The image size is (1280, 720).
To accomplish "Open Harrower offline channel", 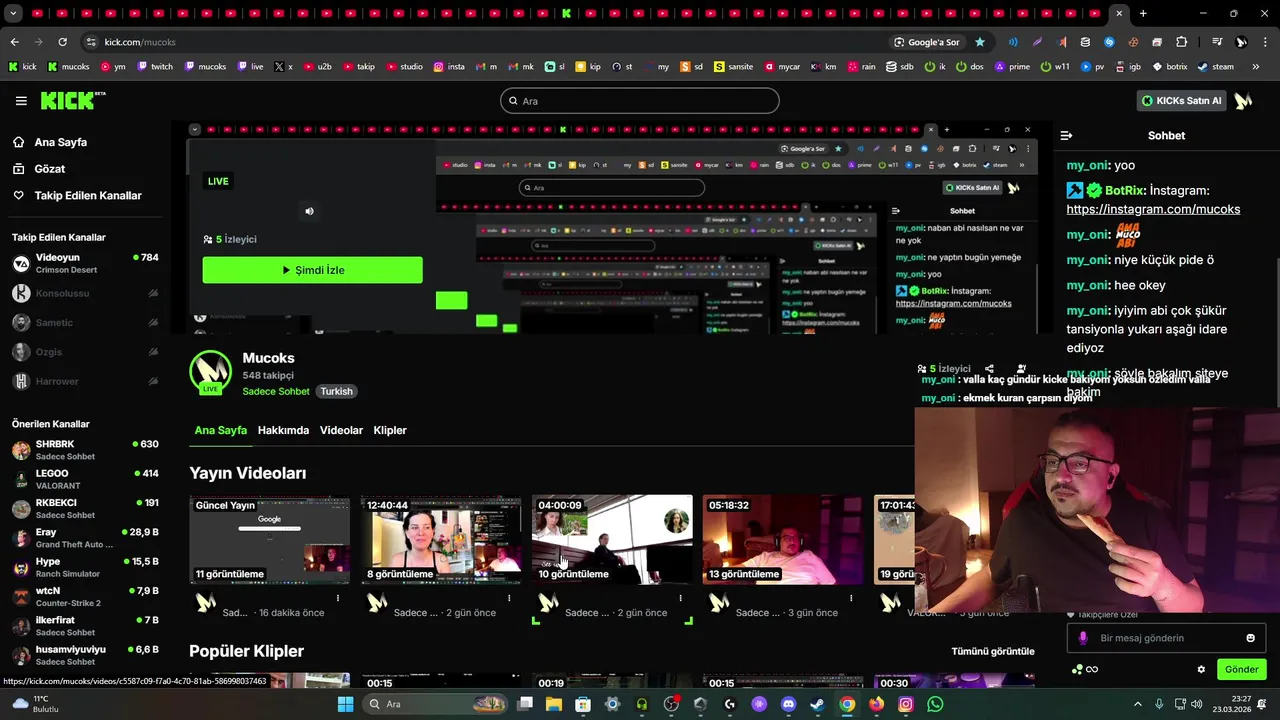I will click(85, 381).
